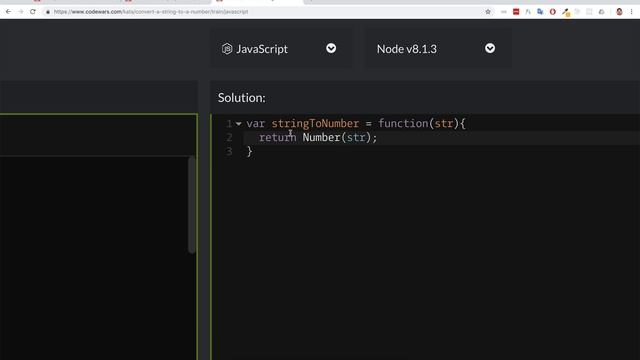Bookmark this page with the star icon
This screenshot has width=640, height=360.
click(x=488, y=12)
